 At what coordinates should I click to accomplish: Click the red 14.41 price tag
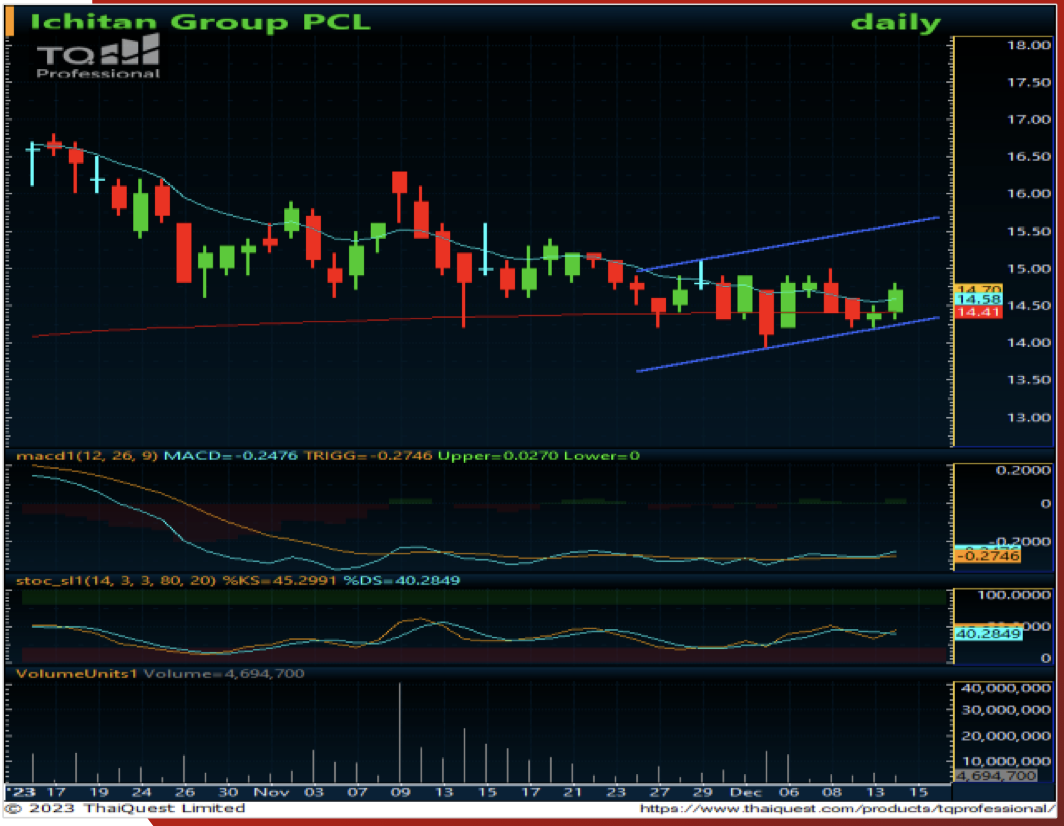978,312
